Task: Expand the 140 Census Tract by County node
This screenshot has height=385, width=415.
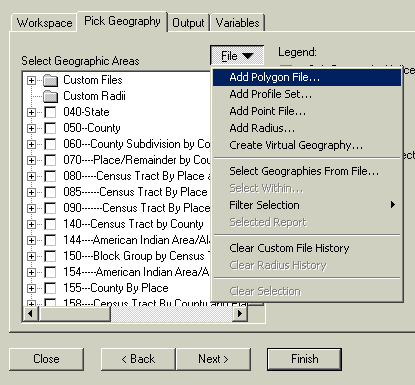Action: (31, 224)
